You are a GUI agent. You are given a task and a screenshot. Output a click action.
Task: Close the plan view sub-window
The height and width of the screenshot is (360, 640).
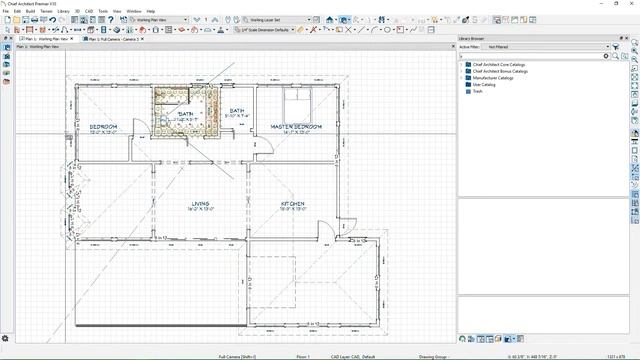tap(453, 47)
